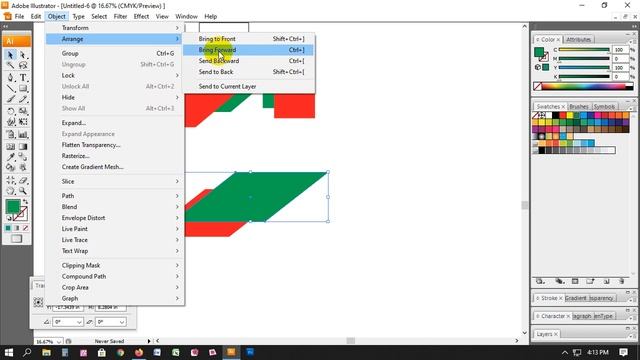Image resolution: width=640 pixels, height=360 pixels.
Task: Open the zoom level dropdown showing 16.67%
Action: pos(59,341)
